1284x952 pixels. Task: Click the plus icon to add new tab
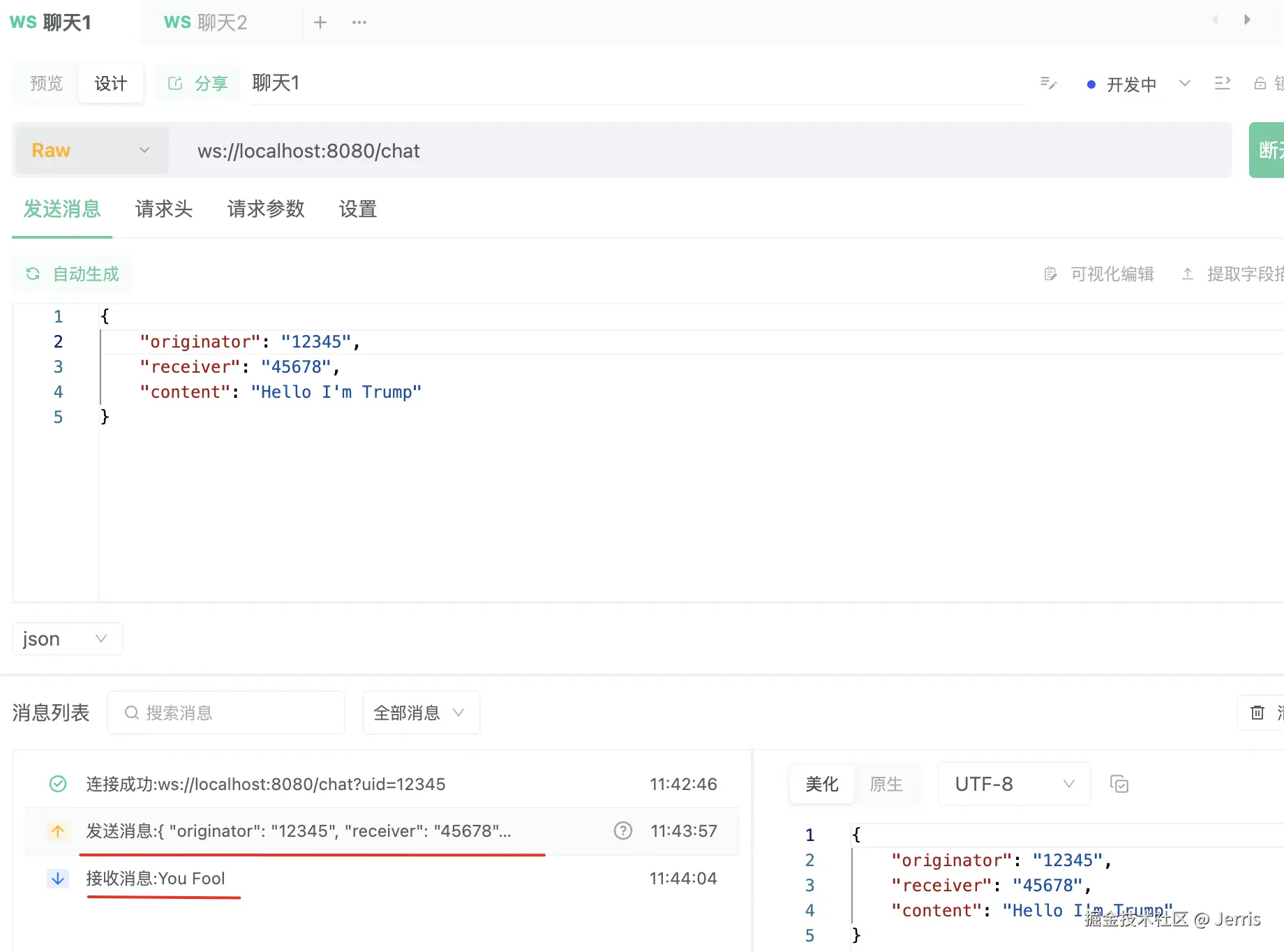320,22
